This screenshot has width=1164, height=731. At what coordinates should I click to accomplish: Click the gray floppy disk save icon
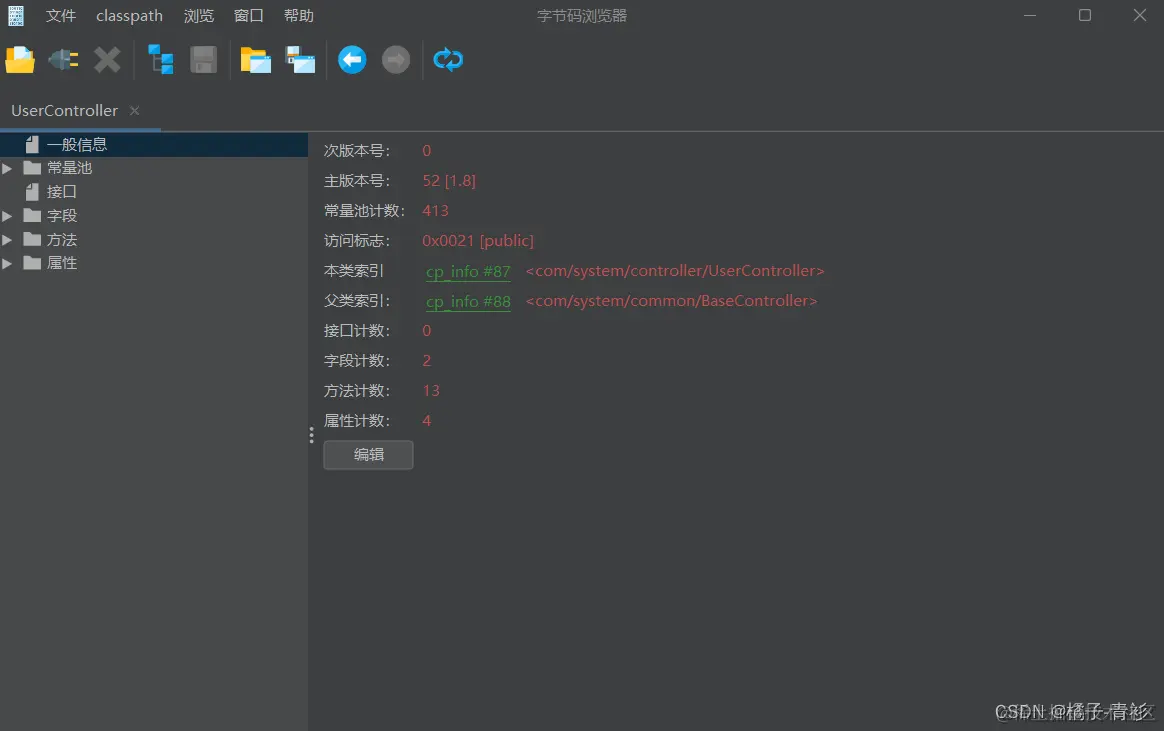pyautogui.click(x=203, y=59)
